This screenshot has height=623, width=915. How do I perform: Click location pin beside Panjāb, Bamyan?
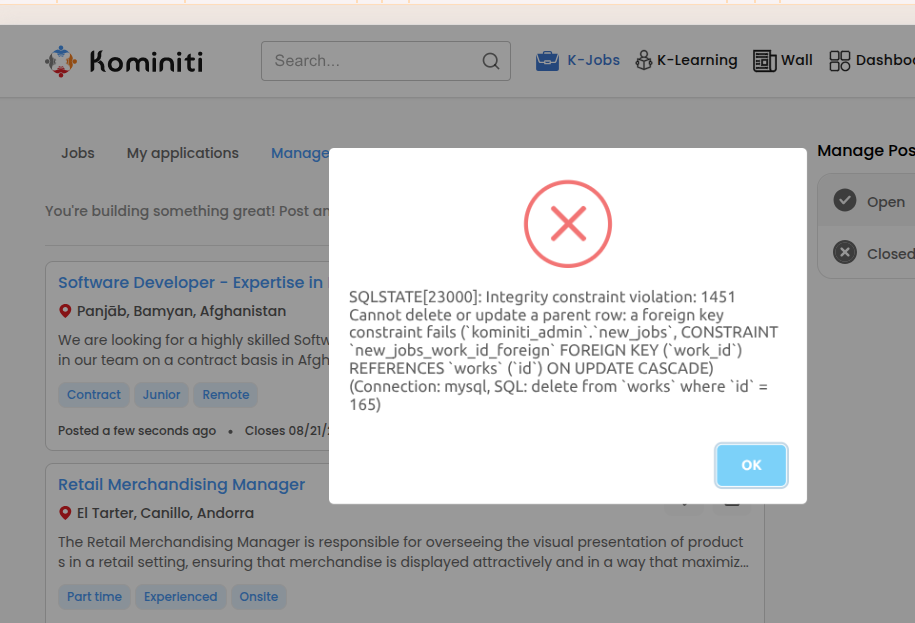[x=65, y=311]
